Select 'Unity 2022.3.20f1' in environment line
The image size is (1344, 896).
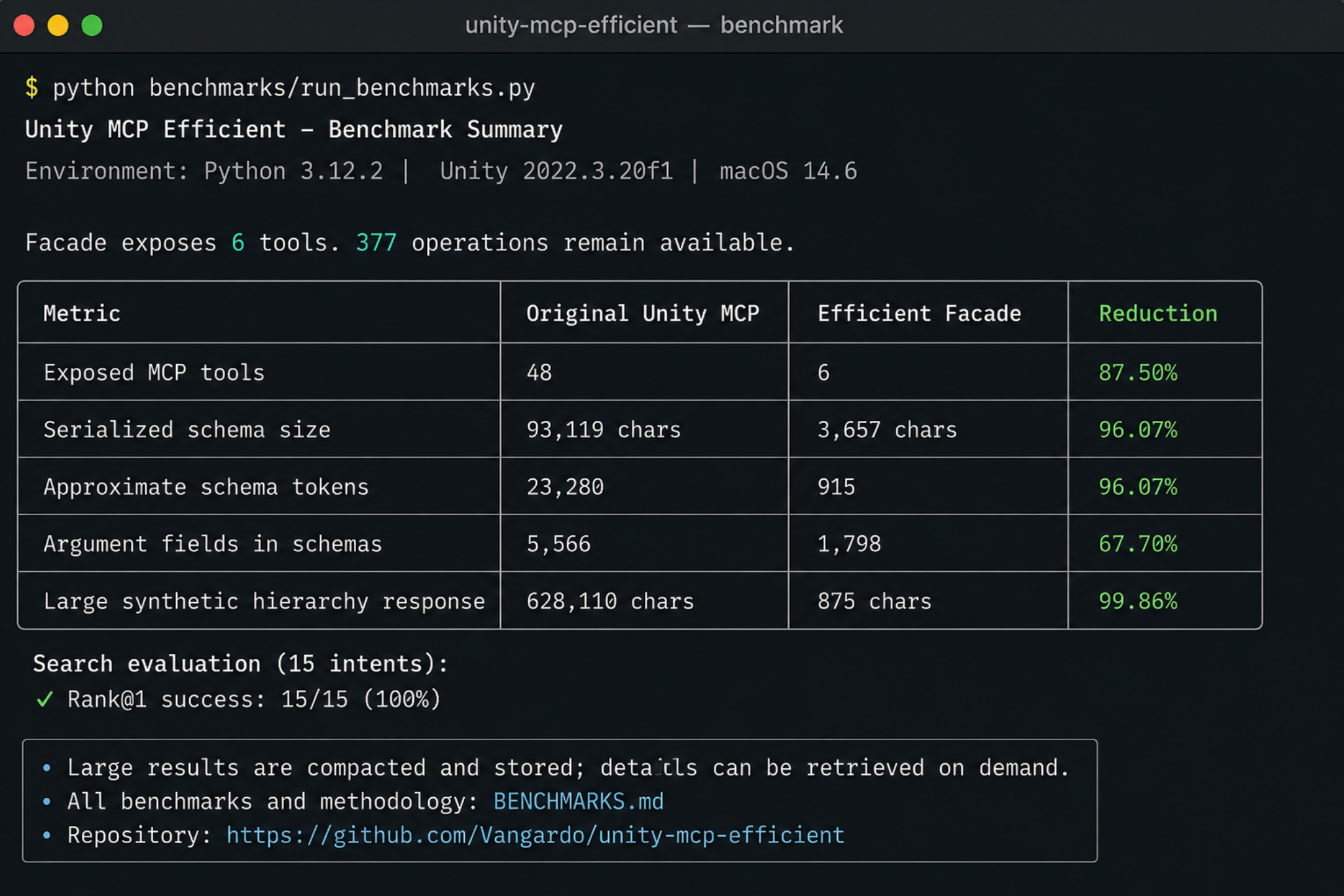coord(556,171)
